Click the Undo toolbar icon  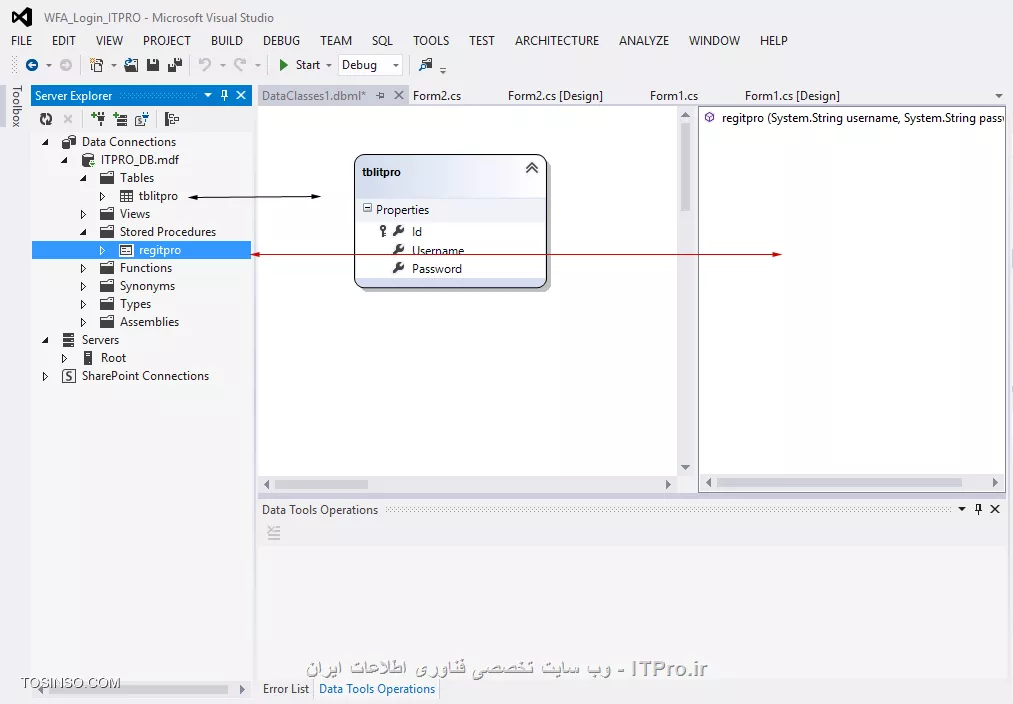[x=205, y=65]
